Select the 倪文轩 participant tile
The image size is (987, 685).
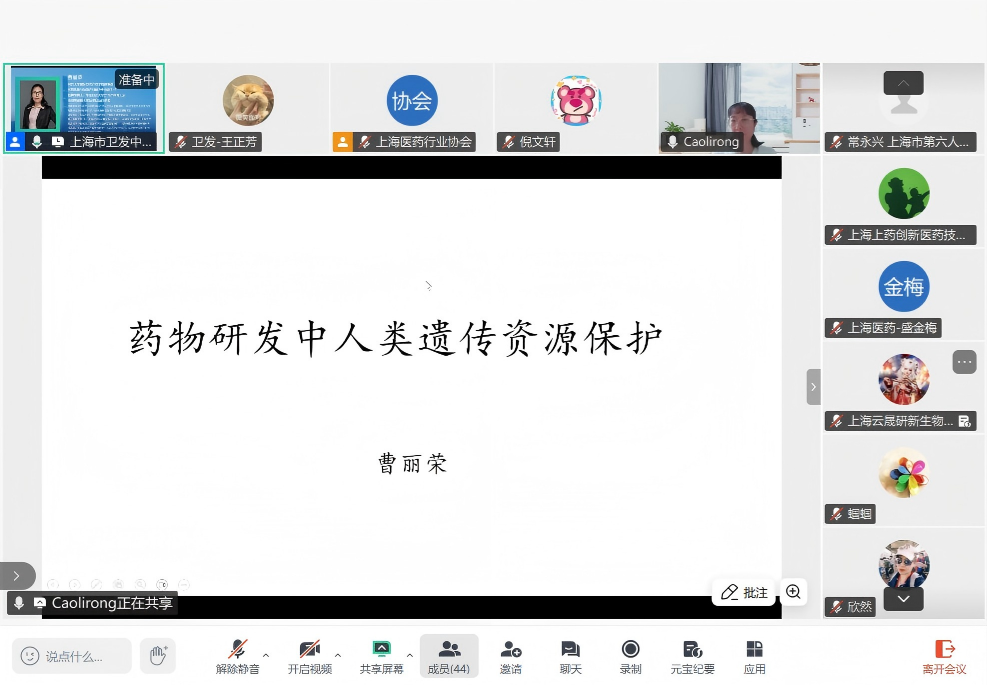pyautogui.click(x=575, y=108)
